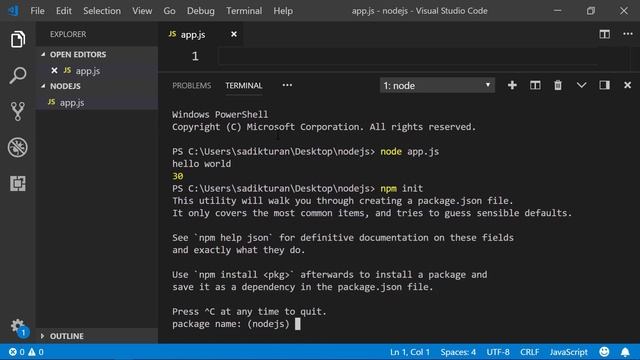The image size is (640, 360).
Task: Click the panel chevron down icon
Action: (x=581, y=85)
